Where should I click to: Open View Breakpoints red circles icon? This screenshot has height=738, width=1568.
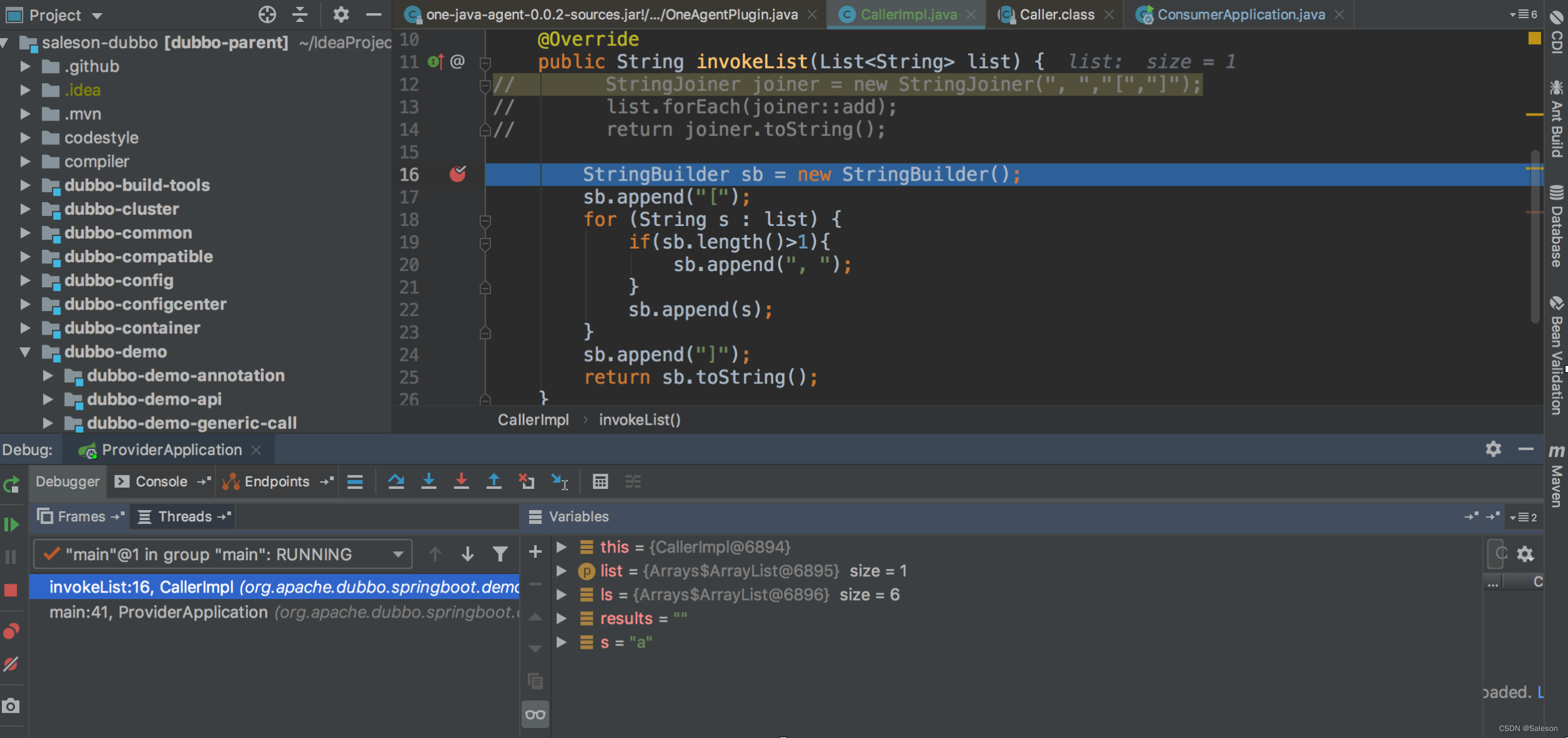[x=11, y=631]
